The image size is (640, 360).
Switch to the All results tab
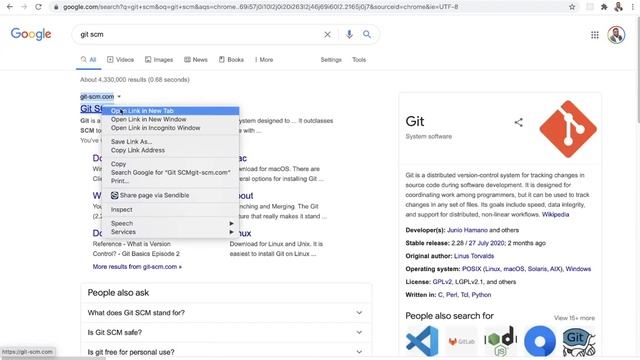click(89, 60)
